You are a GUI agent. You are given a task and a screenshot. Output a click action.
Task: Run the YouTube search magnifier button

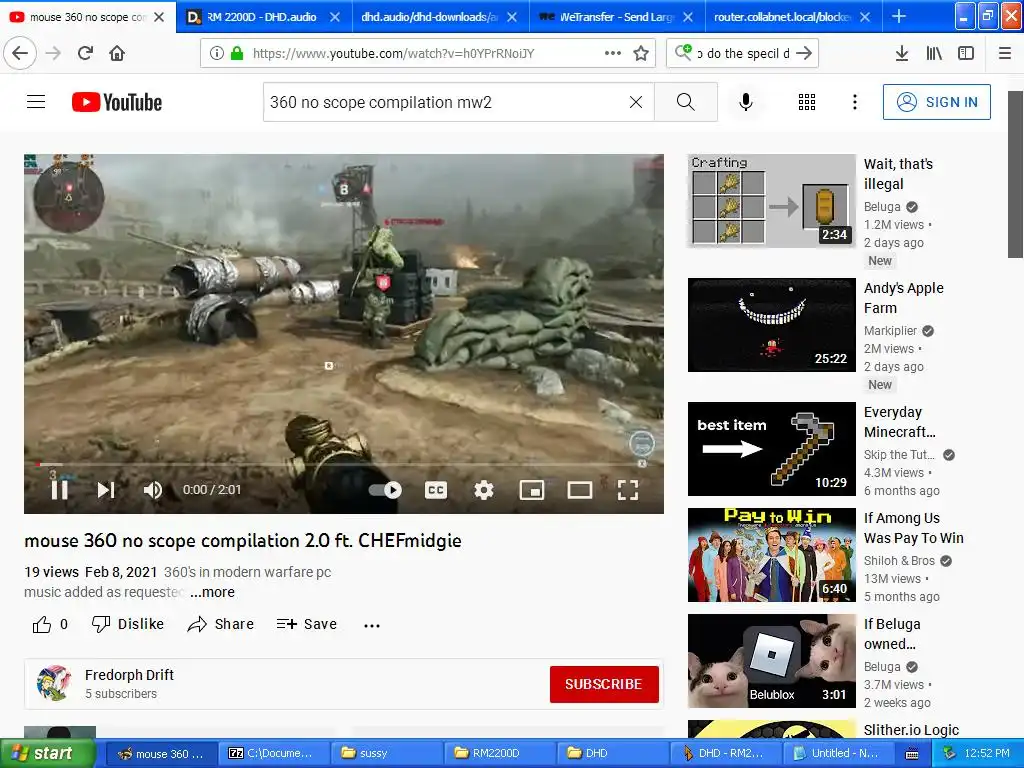coord(686,102)
